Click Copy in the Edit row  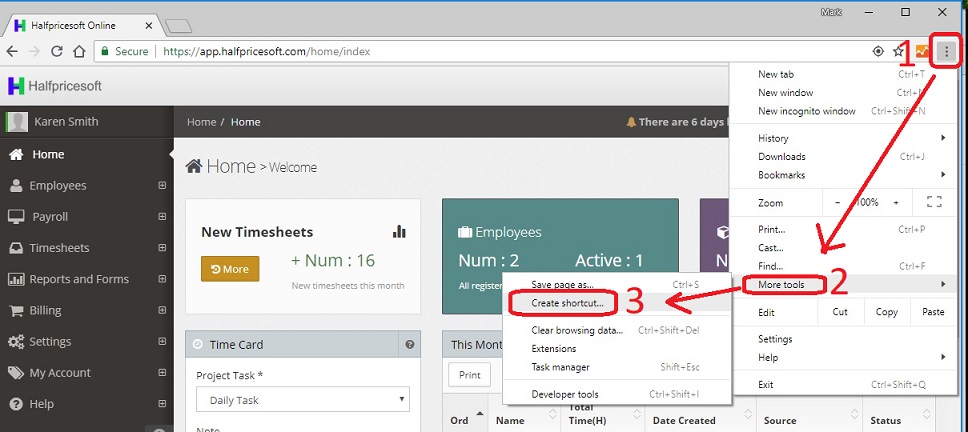click(887, 312)
